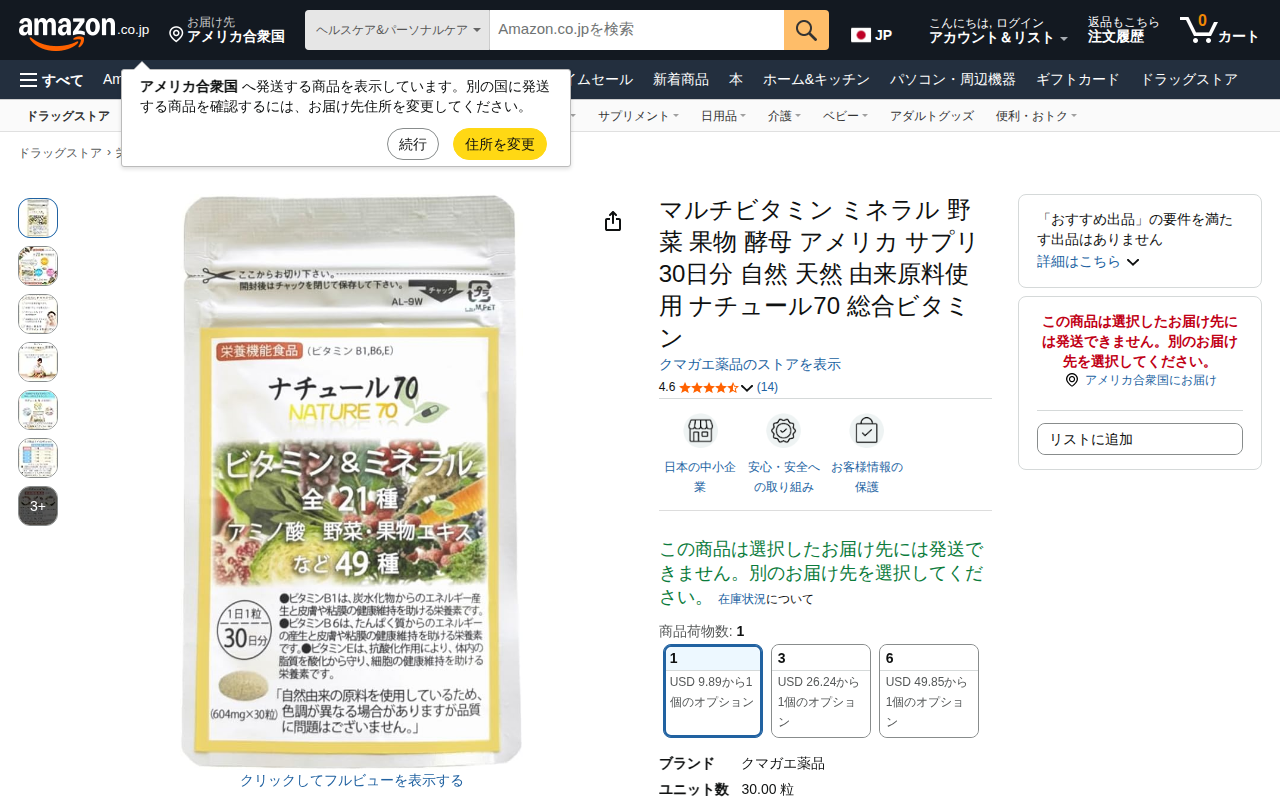Expand the 便利・おトク submenu
Viewport: 1280px width, 800px height.
pyautogui.click(x=1036, y=116)
